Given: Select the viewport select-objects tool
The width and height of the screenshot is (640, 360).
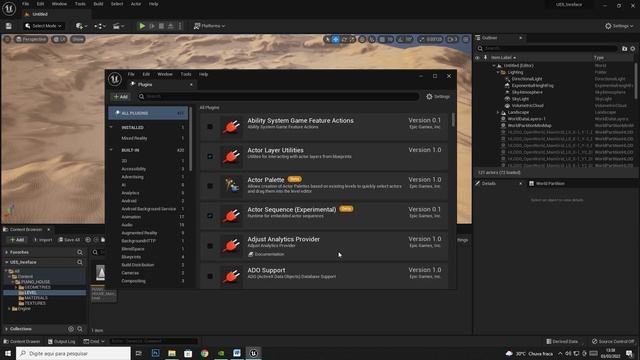Looking at the screenshot, I should click(327, 39).
